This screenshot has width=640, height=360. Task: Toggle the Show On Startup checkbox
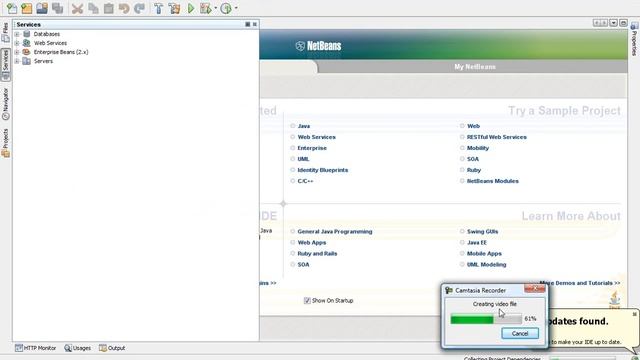click(307, 300)
